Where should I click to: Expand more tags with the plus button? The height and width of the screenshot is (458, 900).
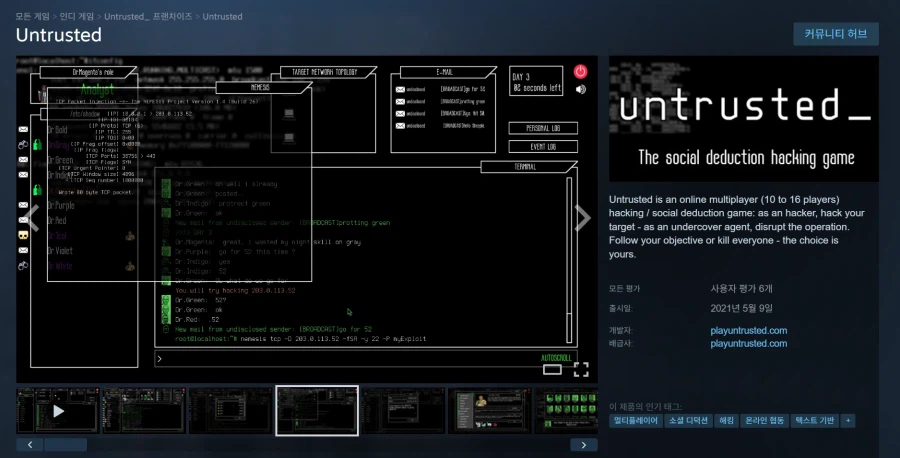coord(848,421)
